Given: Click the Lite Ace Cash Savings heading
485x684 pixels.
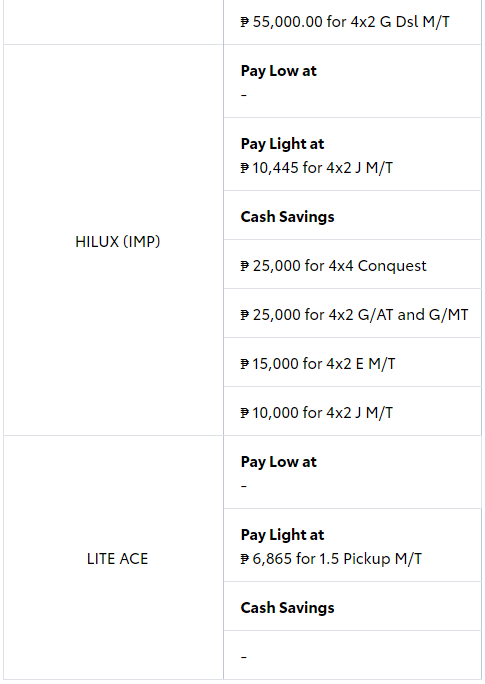Looking at the screenshot, I should pos(287,608).
